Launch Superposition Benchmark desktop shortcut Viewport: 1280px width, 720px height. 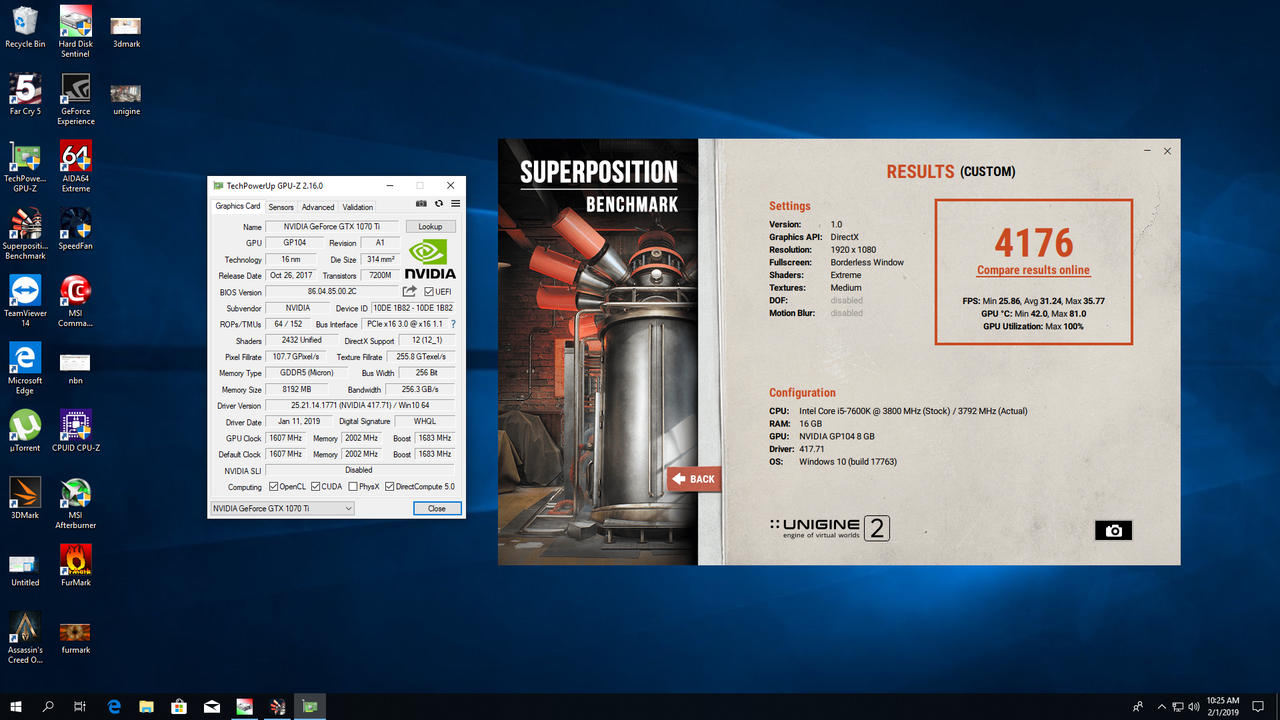25,233
